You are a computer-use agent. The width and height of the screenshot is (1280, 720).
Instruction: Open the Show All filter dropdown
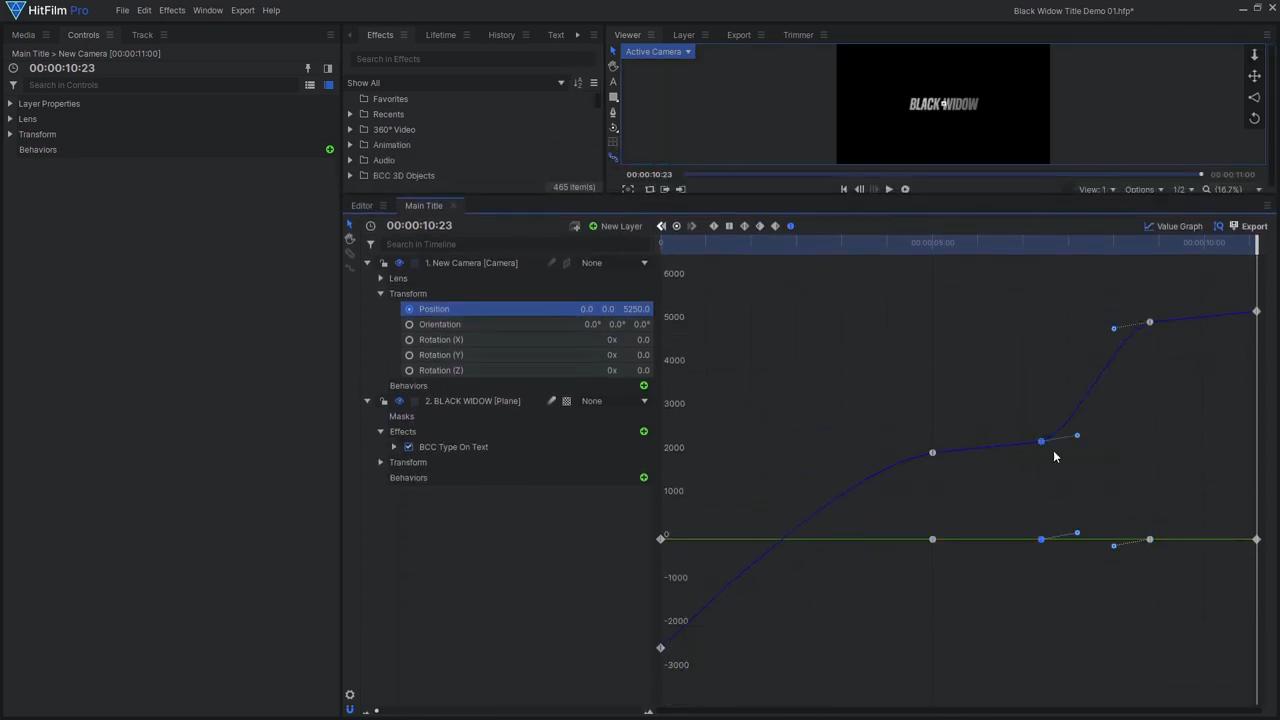click(456, 83)
